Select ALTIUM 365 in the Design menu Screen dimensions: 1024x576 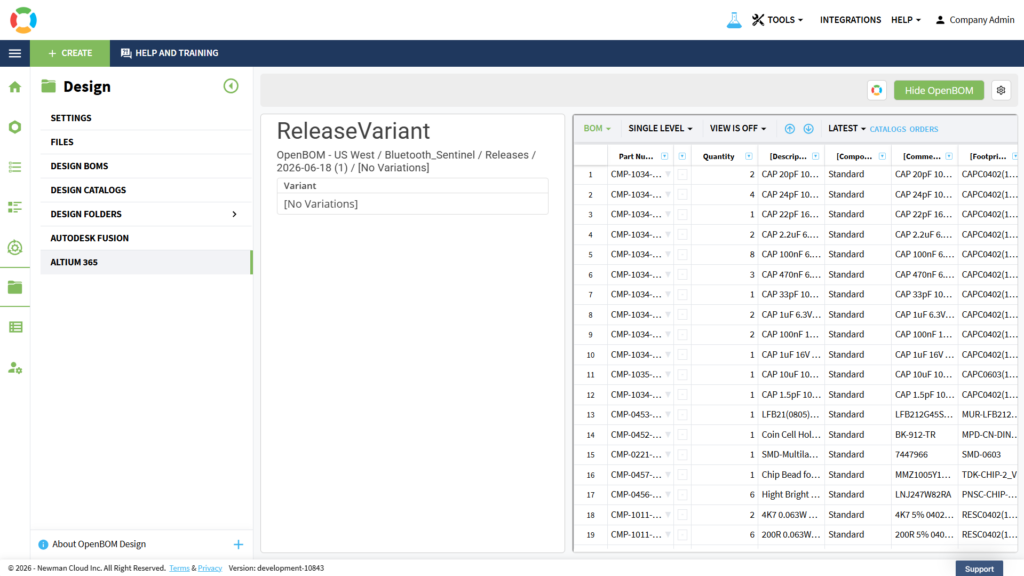146,262
